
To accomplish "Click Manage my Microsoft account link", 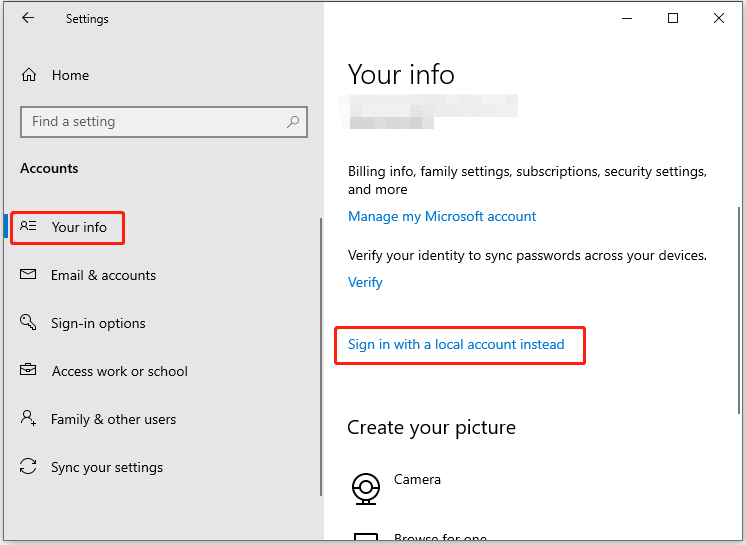I will (x=442, y=216).
